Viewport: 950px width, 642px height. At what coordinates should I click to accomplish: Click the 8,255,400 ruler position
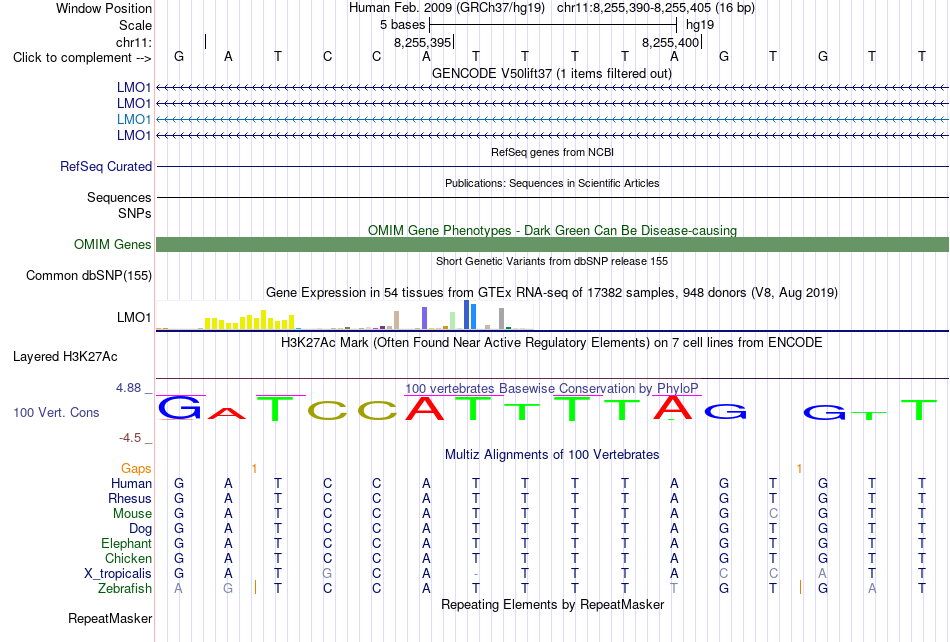coord(671,42)
